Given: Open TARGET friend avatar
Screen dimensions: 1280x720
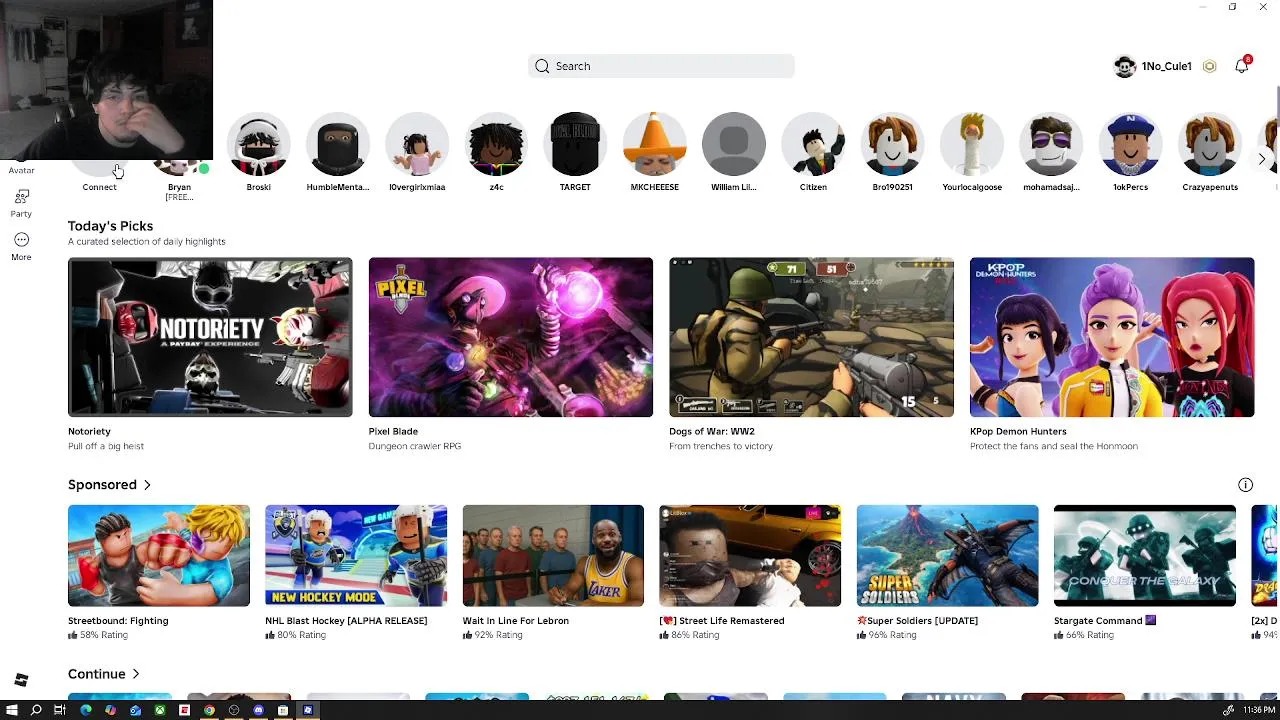Looking at the screenshot, I should 575,144.
